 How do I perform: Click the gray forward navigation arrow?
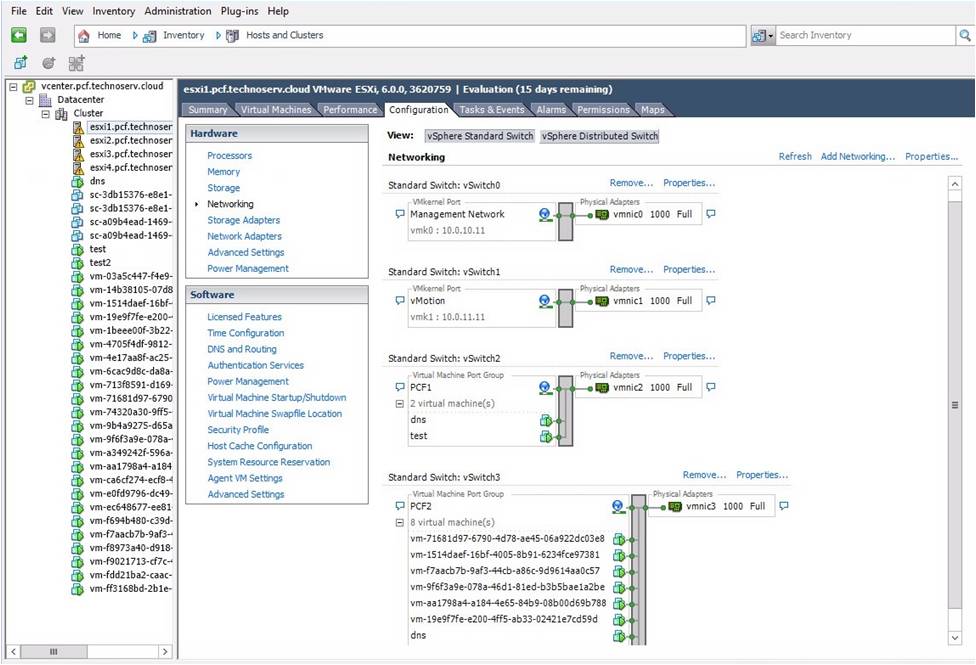point(48,35)
